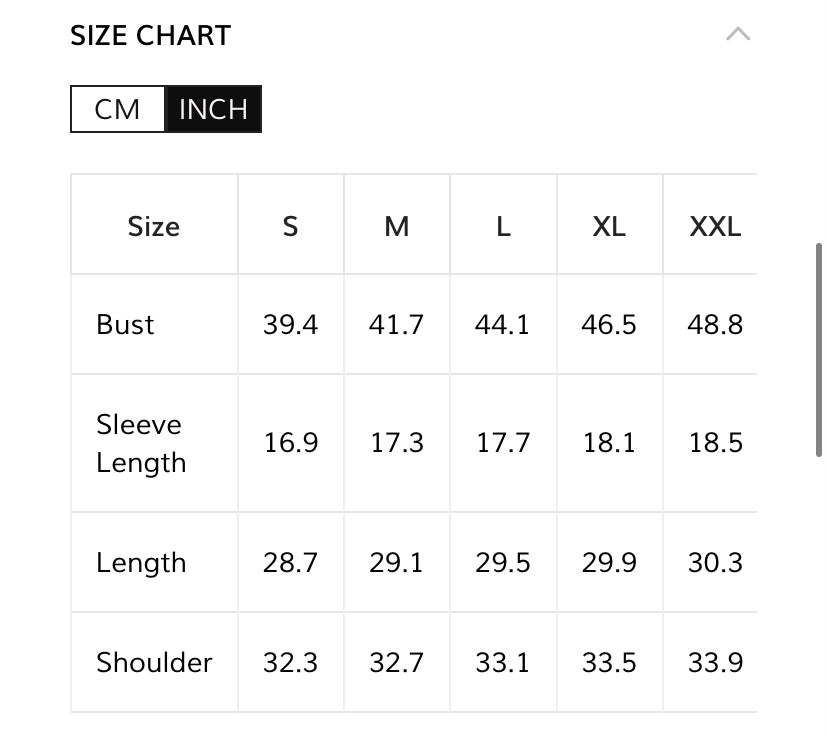This screenshot has width=827, height=742.
Task: Click the M size column header
Action: tap(397, 226)
